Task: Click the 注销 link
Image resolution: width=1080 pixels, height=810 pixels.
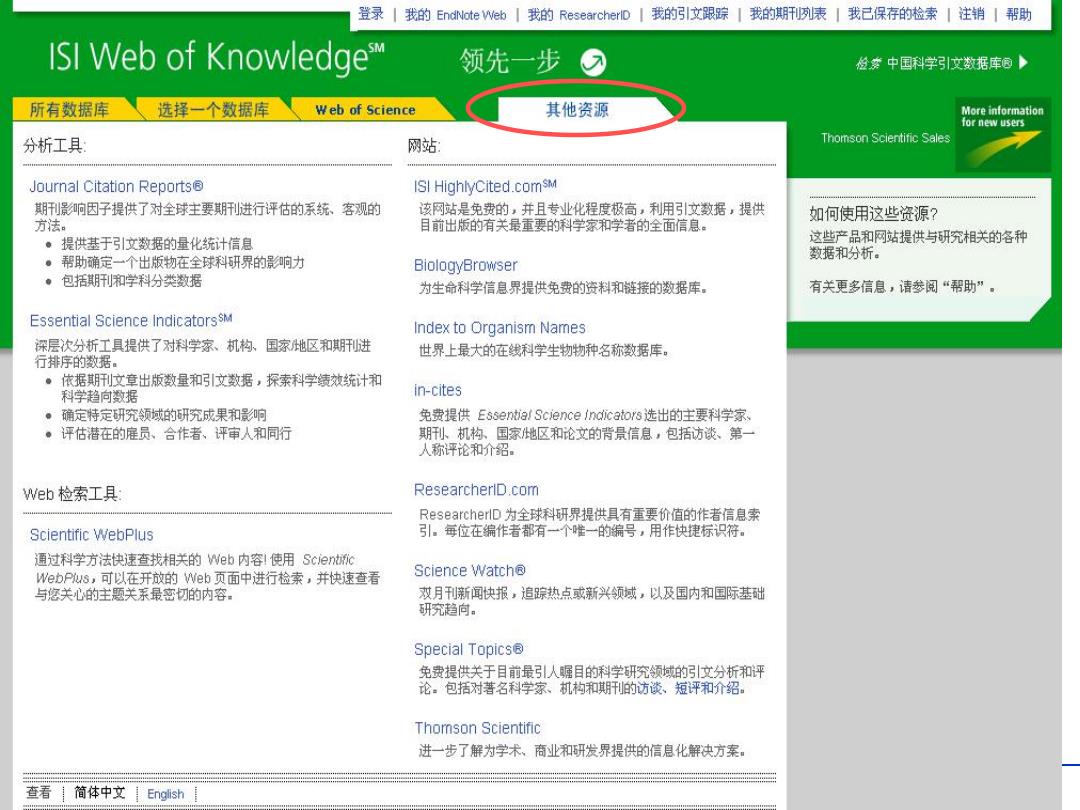Action: pos(972,14)
